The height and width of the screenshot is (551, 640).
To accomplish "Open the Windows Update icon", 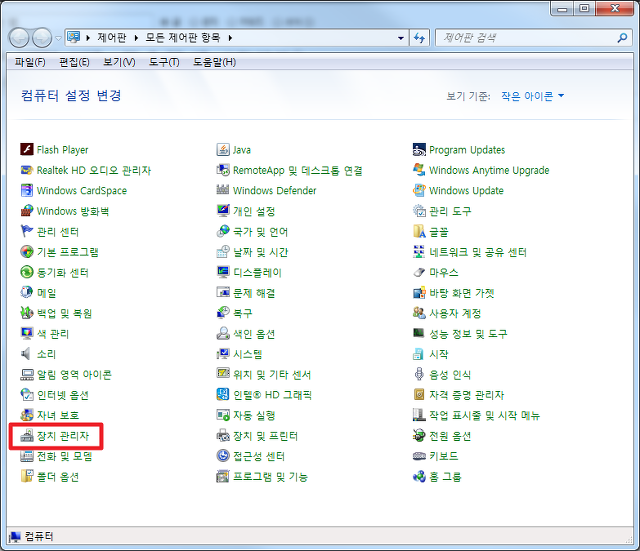I will tap(419, 190).
